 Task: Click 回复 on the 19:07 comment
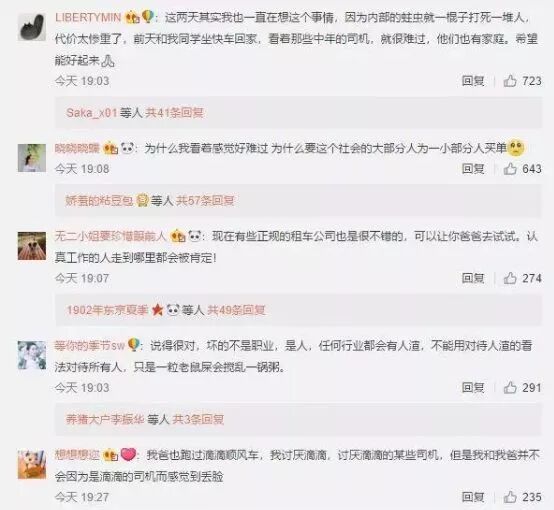[473, 278]
